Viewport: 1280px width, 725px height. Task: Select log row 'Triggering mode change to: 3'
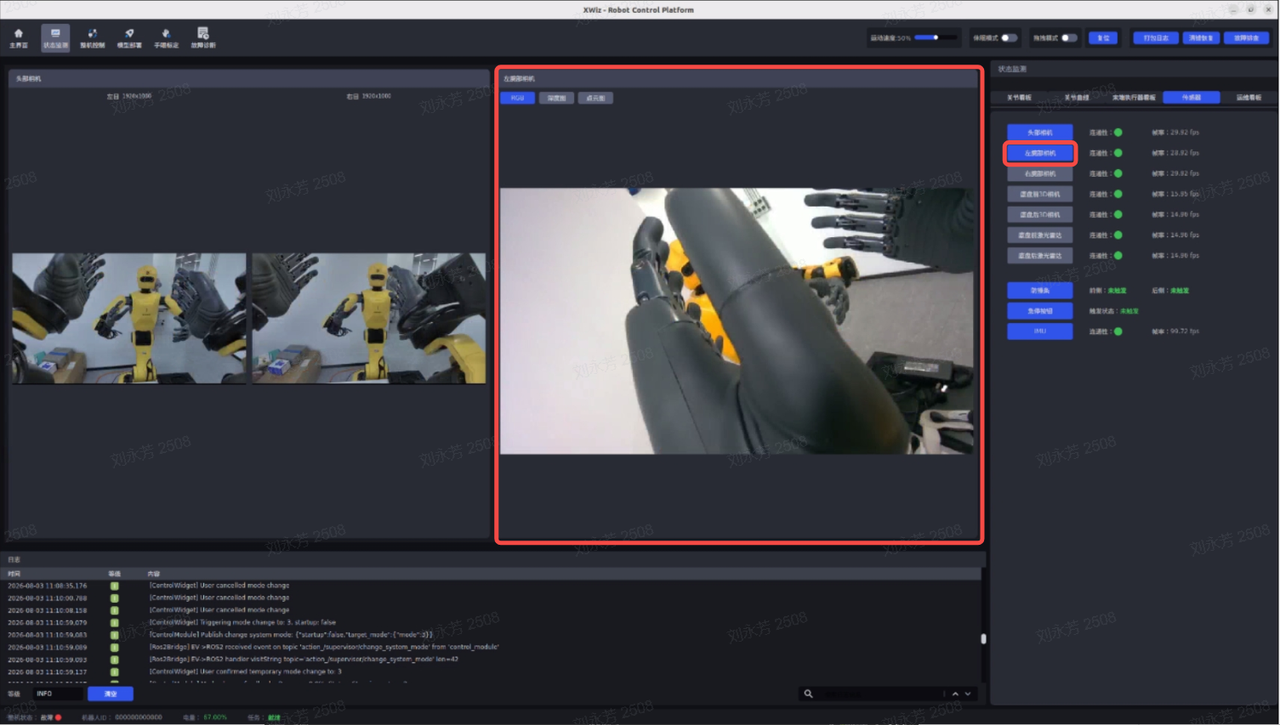click(493, 622)
